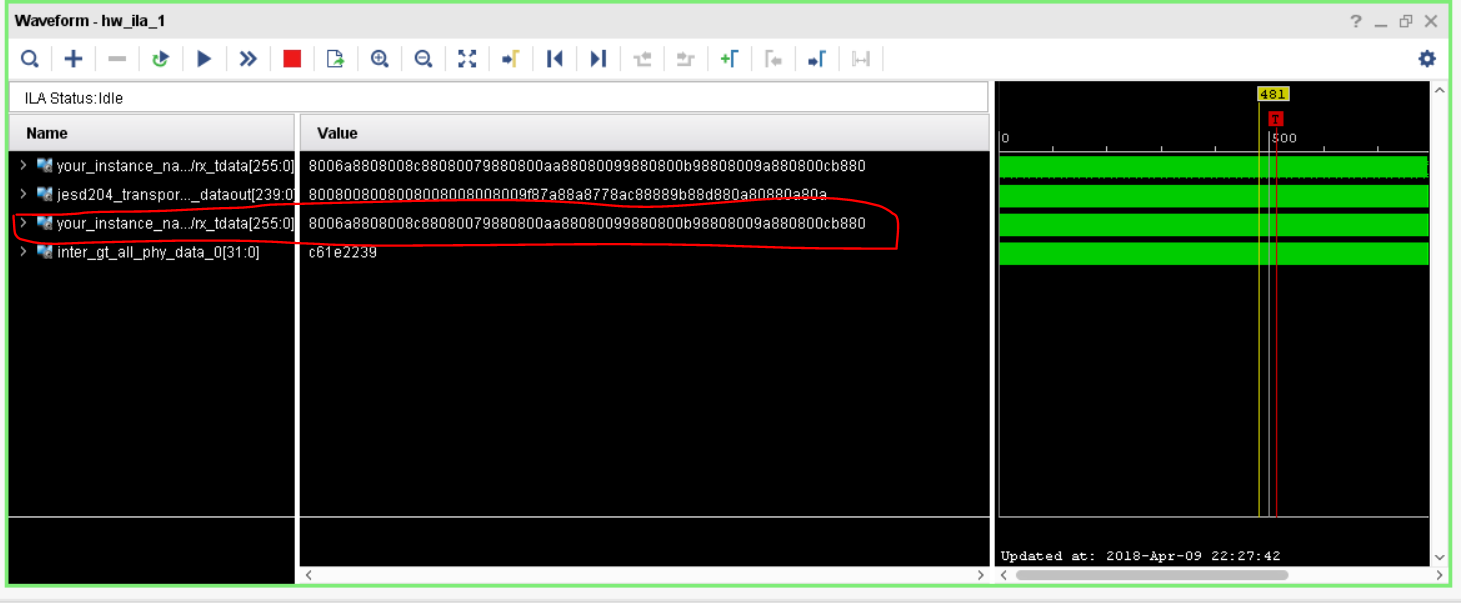
Task: Open the waveform search tool
Action: [30, 59]
